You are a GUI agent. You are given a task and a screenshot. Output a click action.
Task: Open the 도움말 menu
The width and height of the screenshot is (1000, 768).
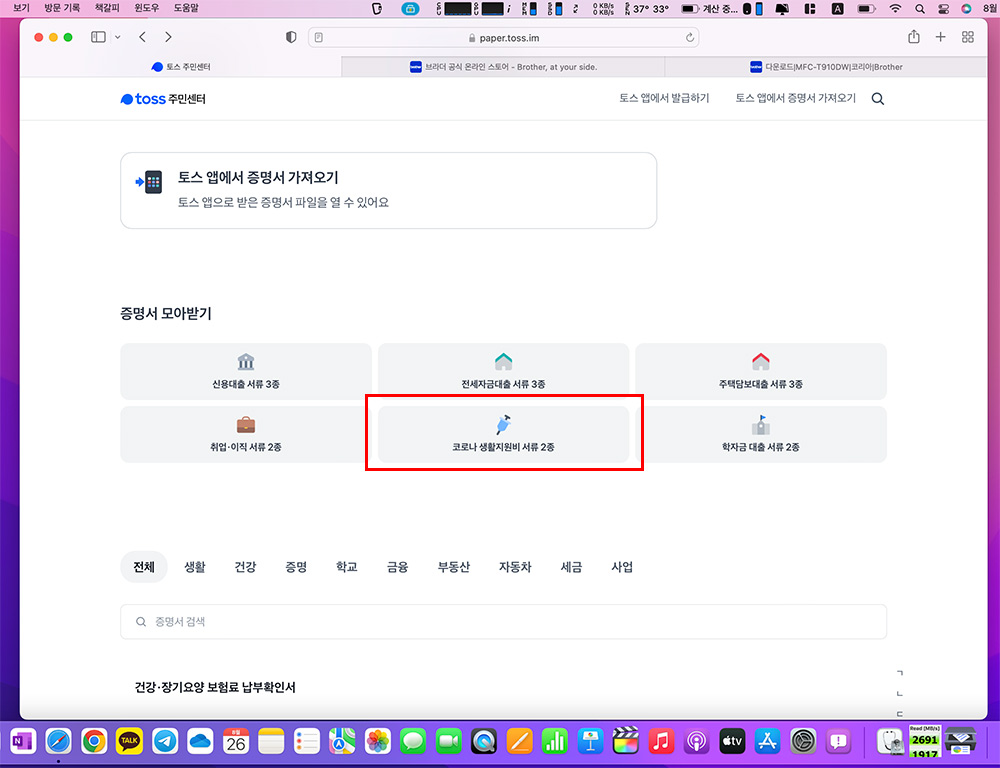[186, 8]
